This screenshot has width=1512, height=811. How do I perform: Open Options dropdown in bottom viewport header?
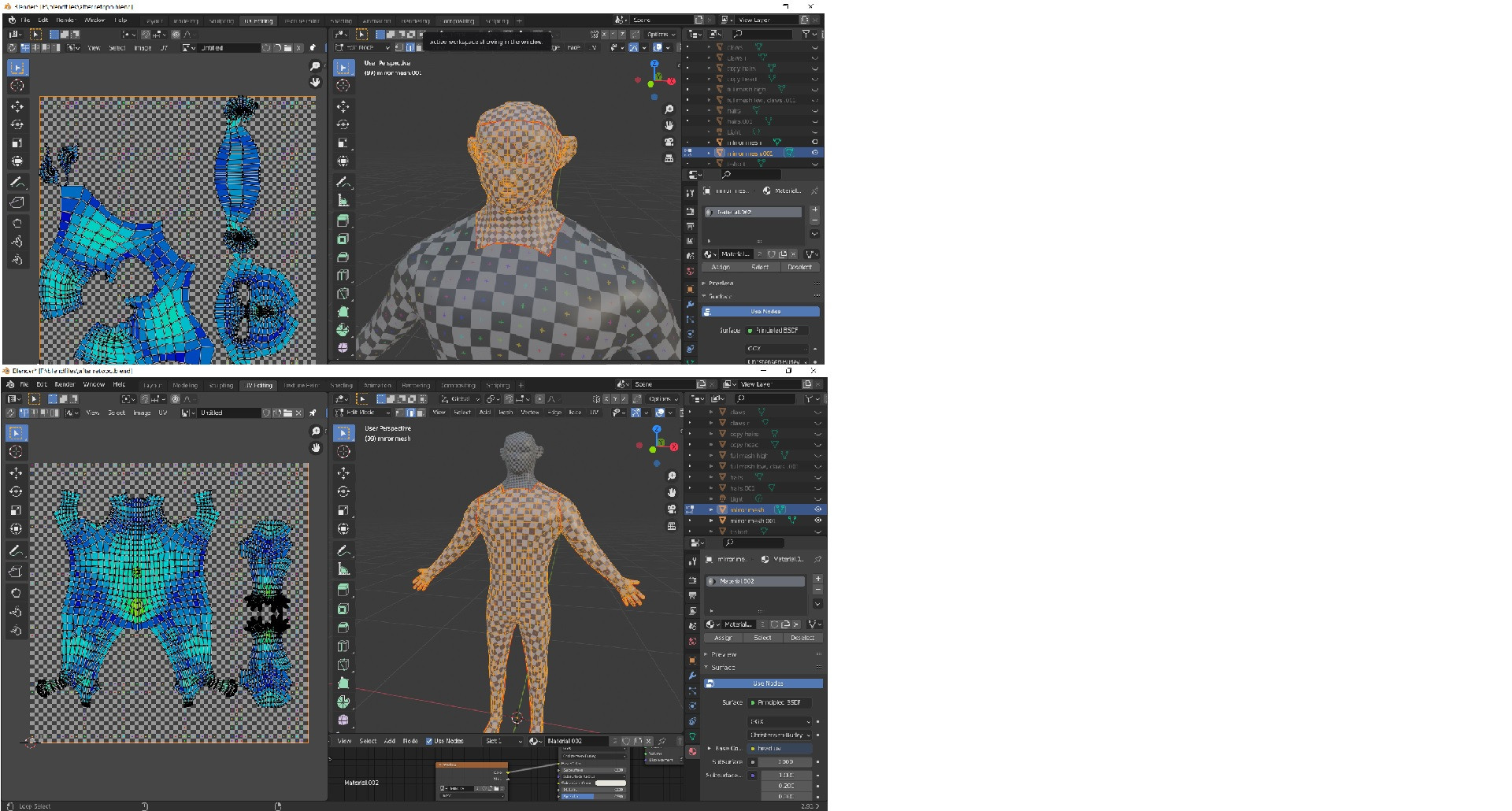pos(663,399)
